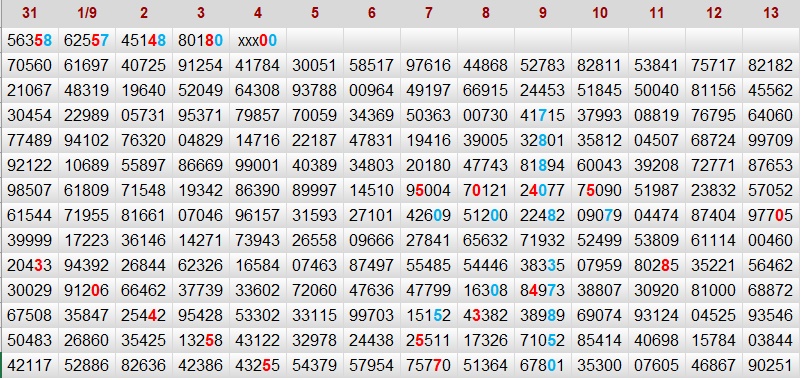Viewport: 801px width, 380px height.
Task: Select the cell containing 43255
Action: click(257, 366)
